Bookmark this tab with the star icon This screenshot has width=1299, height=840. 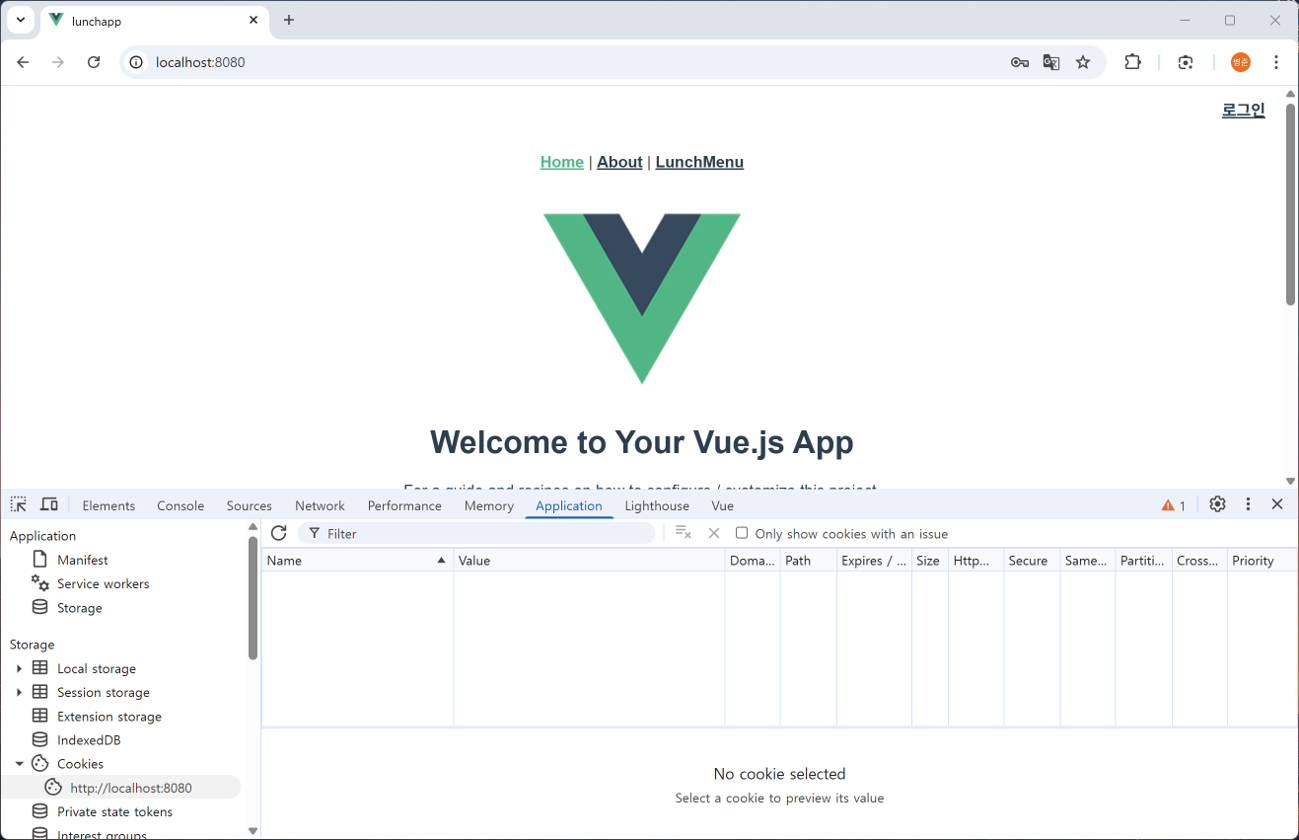(1083, 62)
